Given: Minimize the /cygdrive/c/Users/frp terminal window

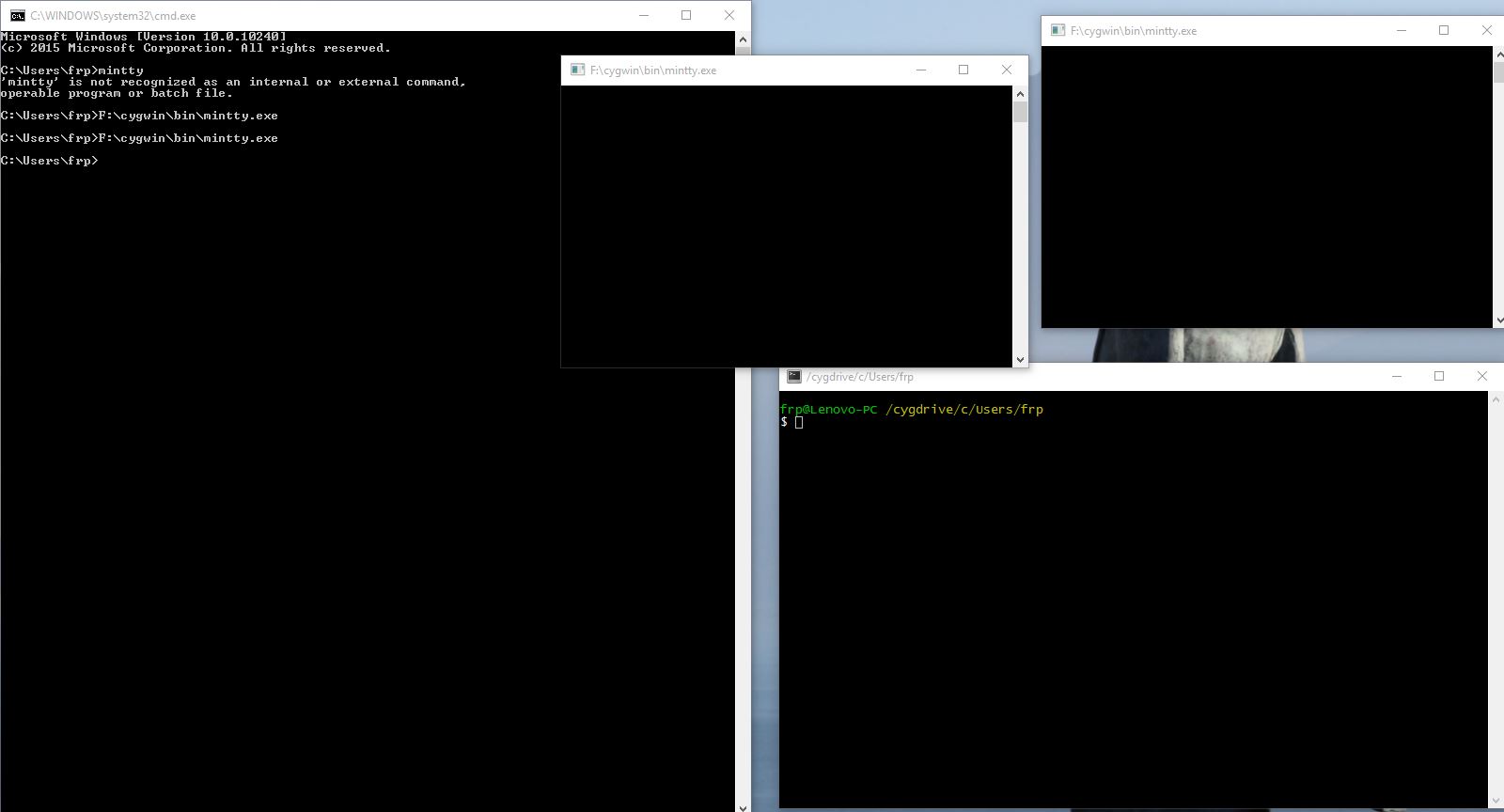Looking at the screenshot, I should click(1396, 376).
